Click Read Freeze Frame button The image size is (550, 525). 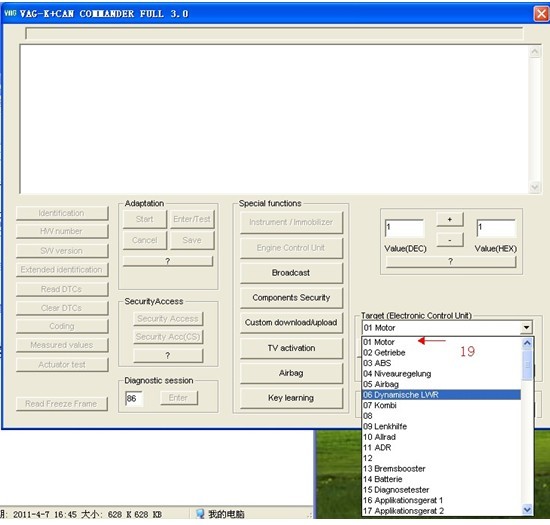(x=62, y=404)
